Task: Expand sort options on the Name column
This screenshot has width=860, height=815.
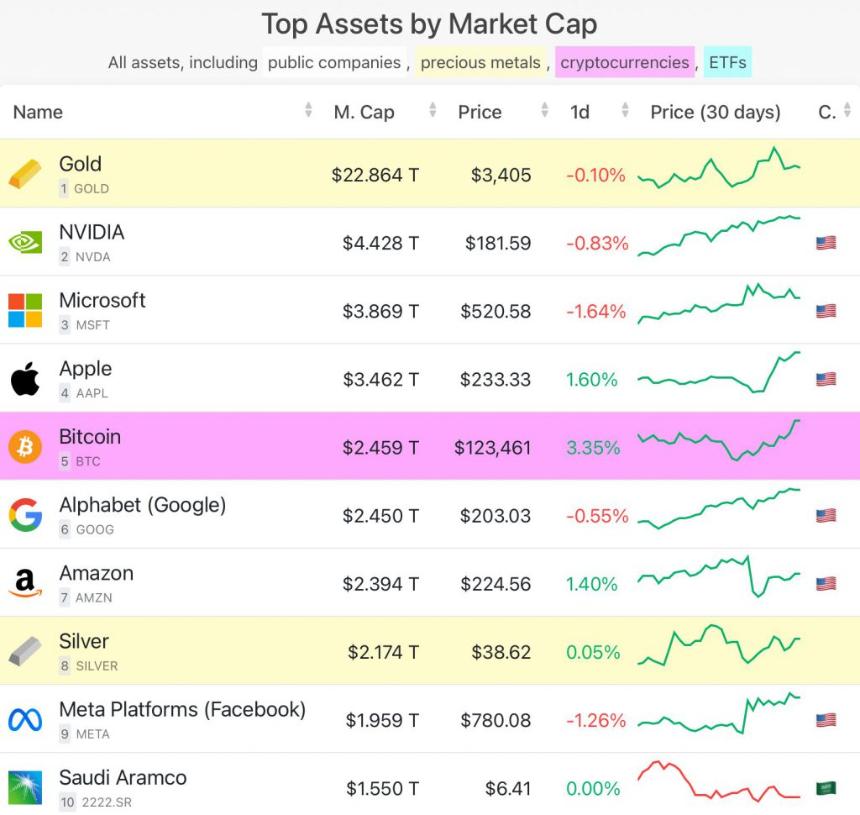Action: [x=308, y=112]
